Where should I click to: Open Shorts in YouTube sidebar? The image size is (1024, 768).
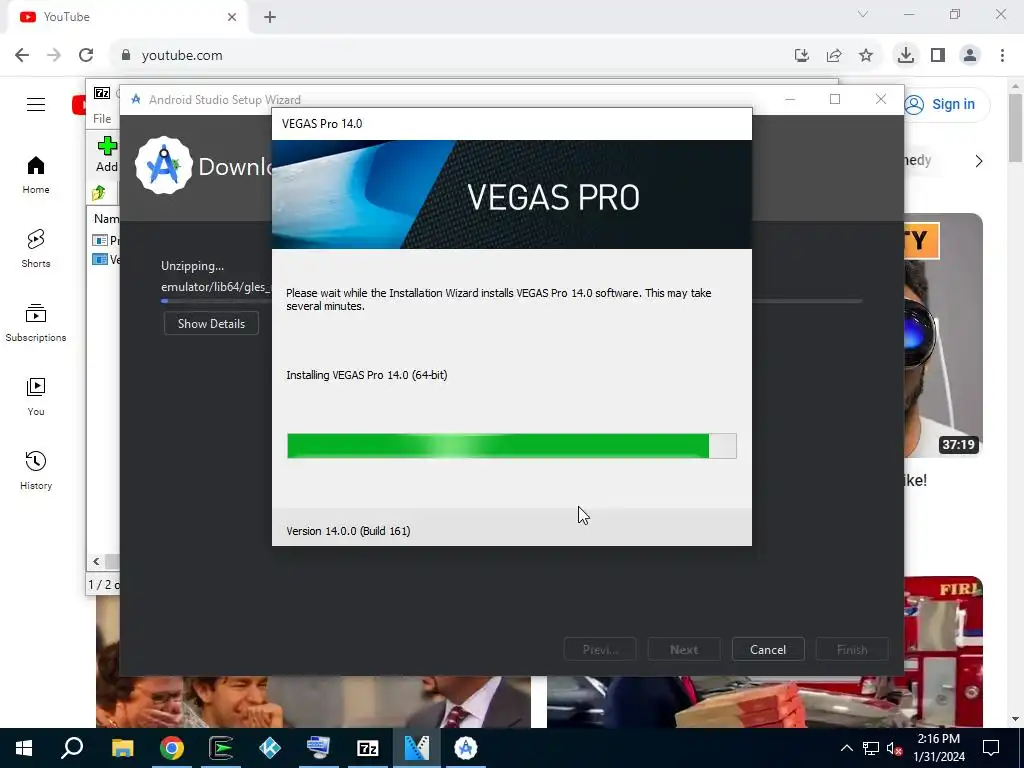click(x=36, y=249)
